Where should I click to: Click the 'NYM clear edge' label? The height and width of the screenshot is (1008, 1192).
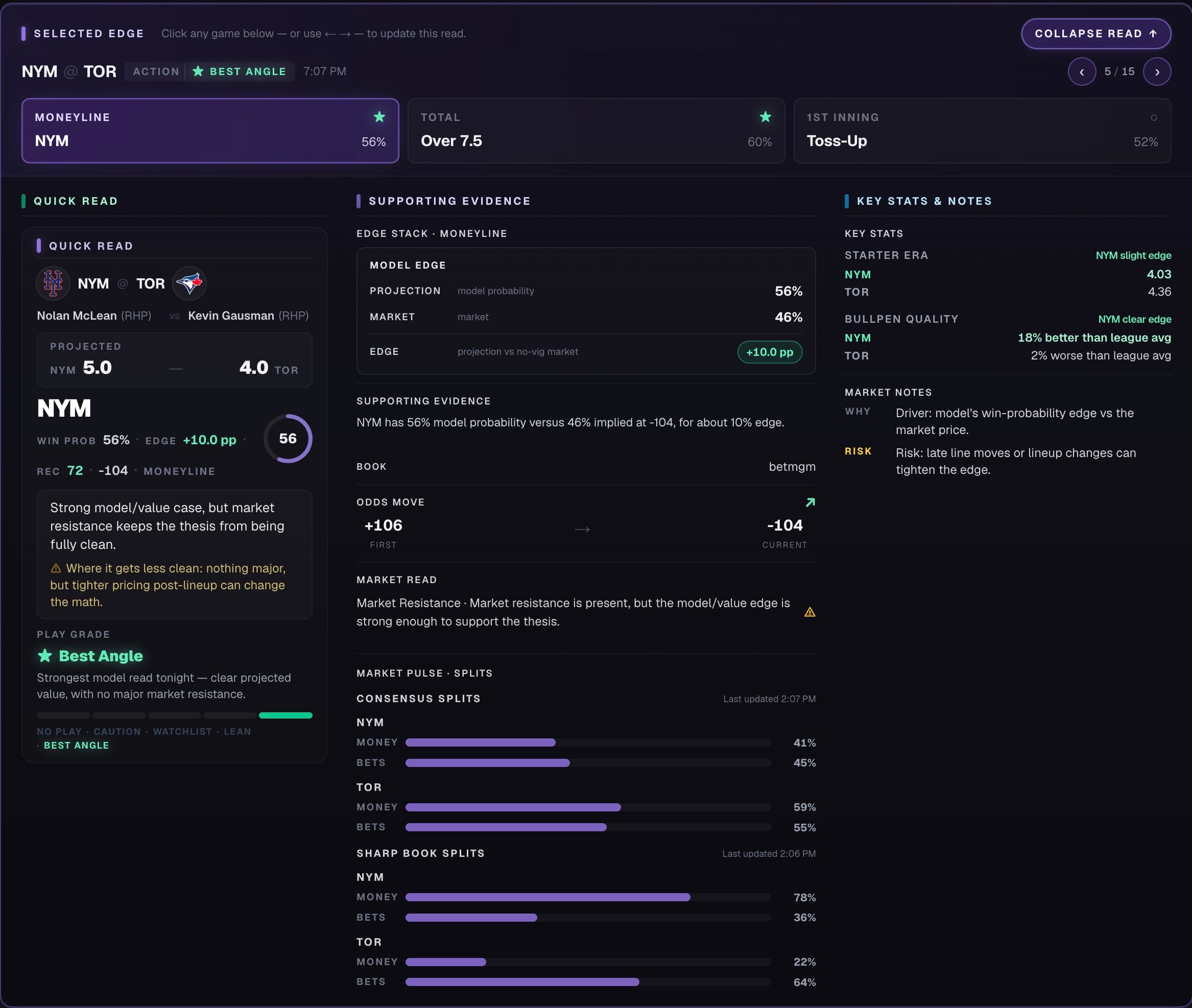[1134, 319]
